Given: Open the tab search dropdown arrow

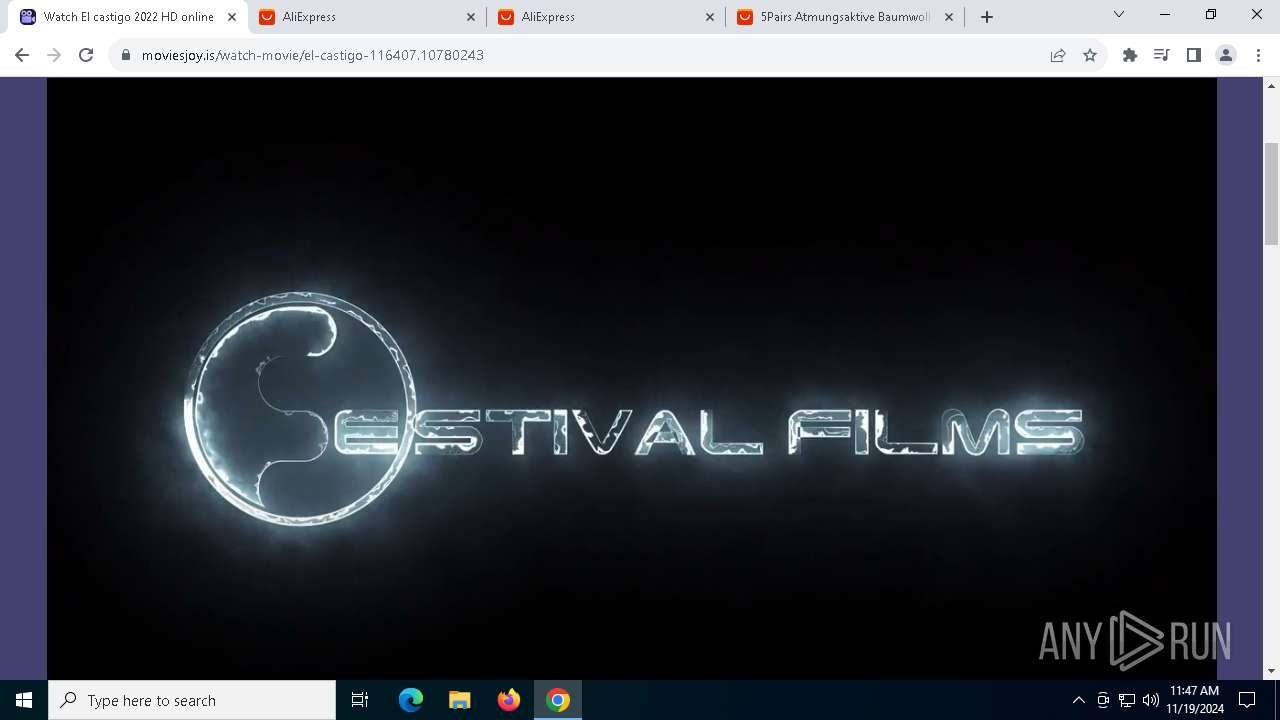Looking at the screenshot, I should [1119, 15].
